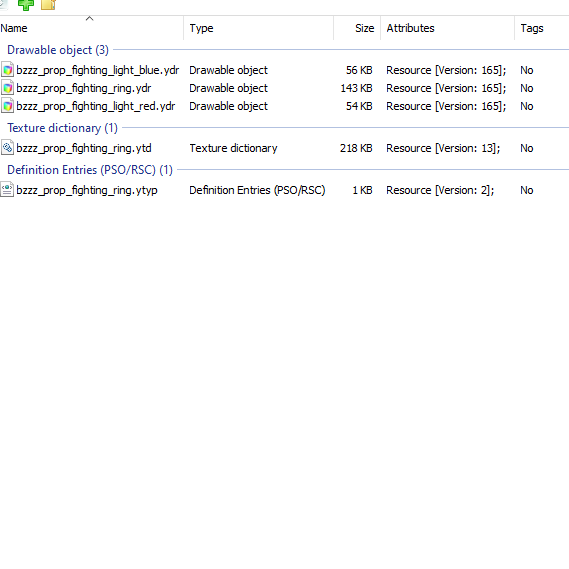569x569 pixels.
Task: Collapse the Drawable object (3) group
Action: tap(58, 50)
